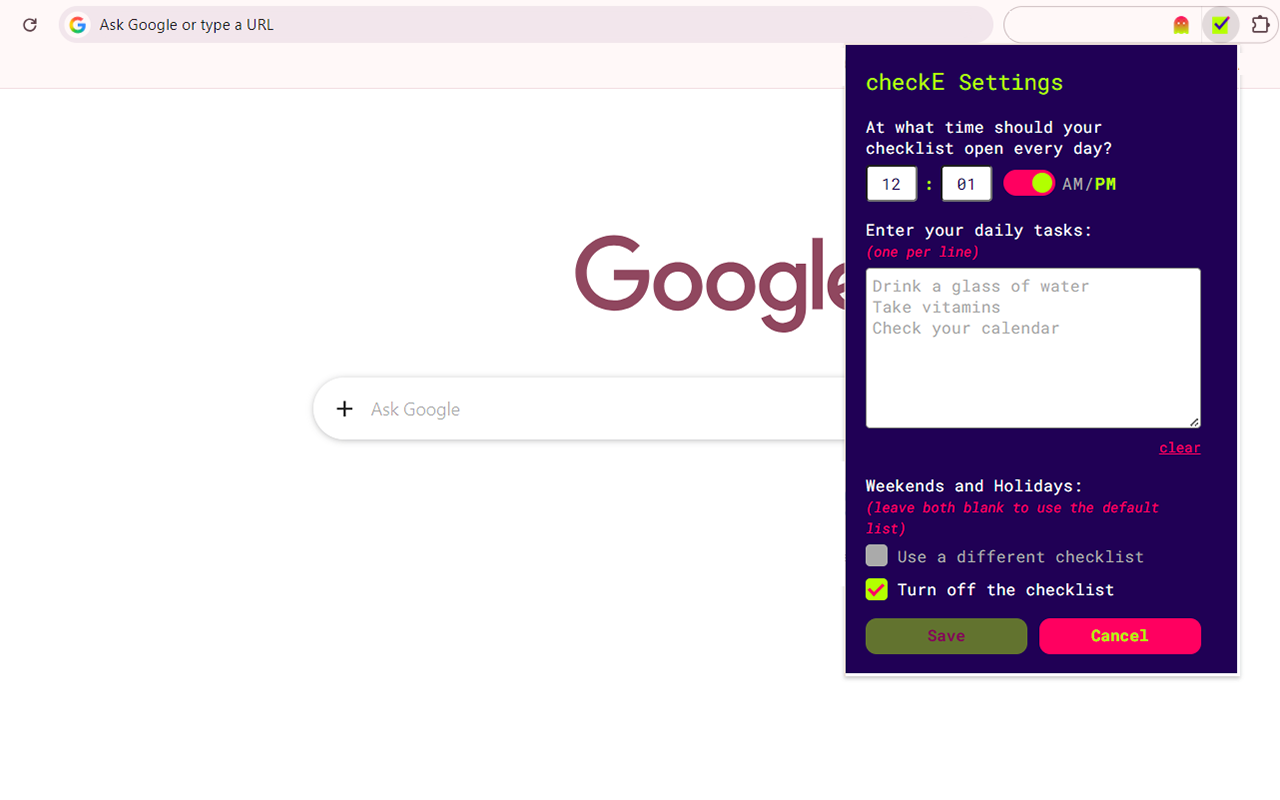
Task: Click inside the daily tasks textarea
Action: [1033, 348]
